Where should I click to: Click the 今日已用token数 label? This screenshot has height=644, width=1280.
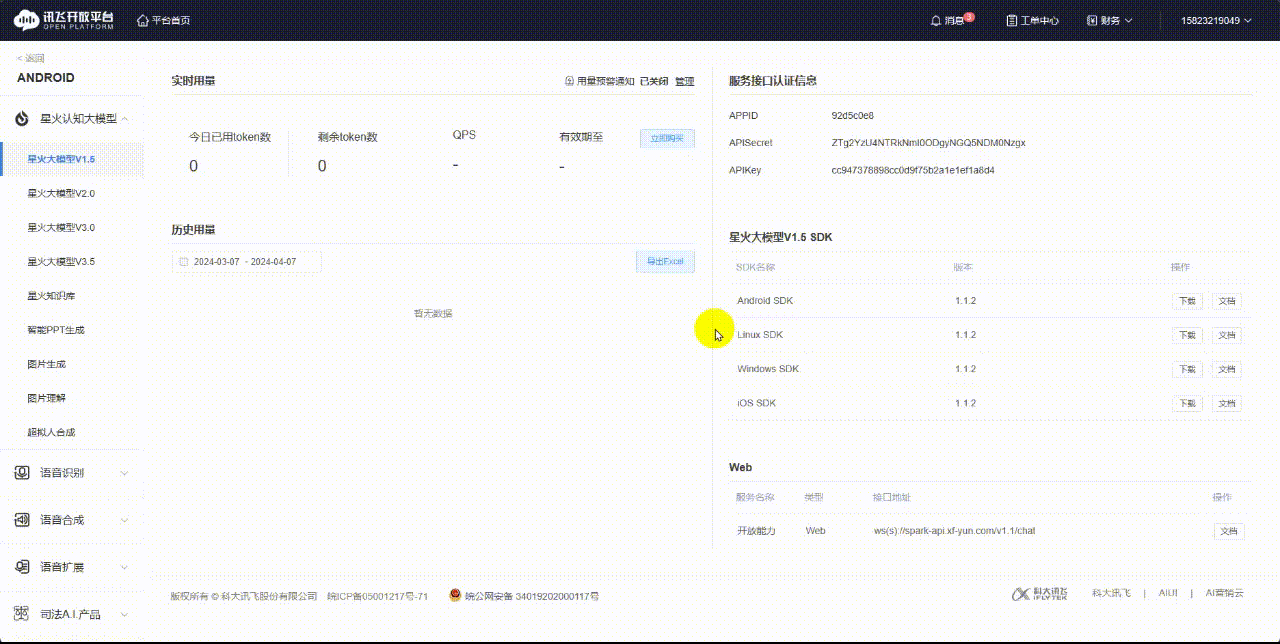coord(230,137)
